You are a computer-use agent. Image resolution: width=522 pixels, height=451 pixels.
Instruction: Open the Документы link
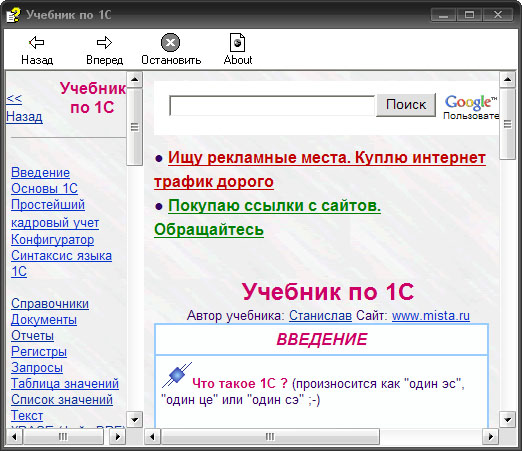[x=44, y=320]
